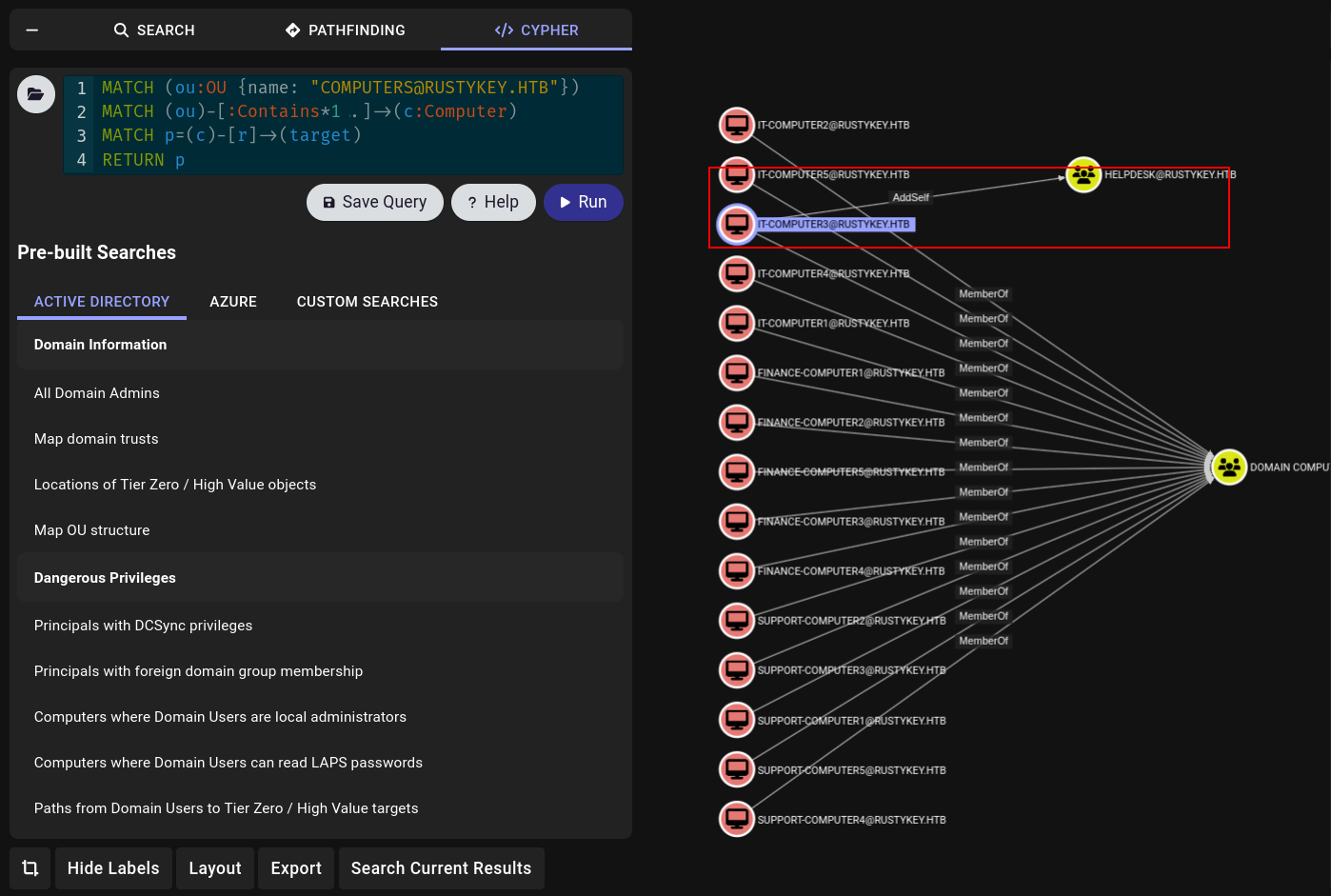Run Principals with DCSync privileges search

[x=143, y=626]
